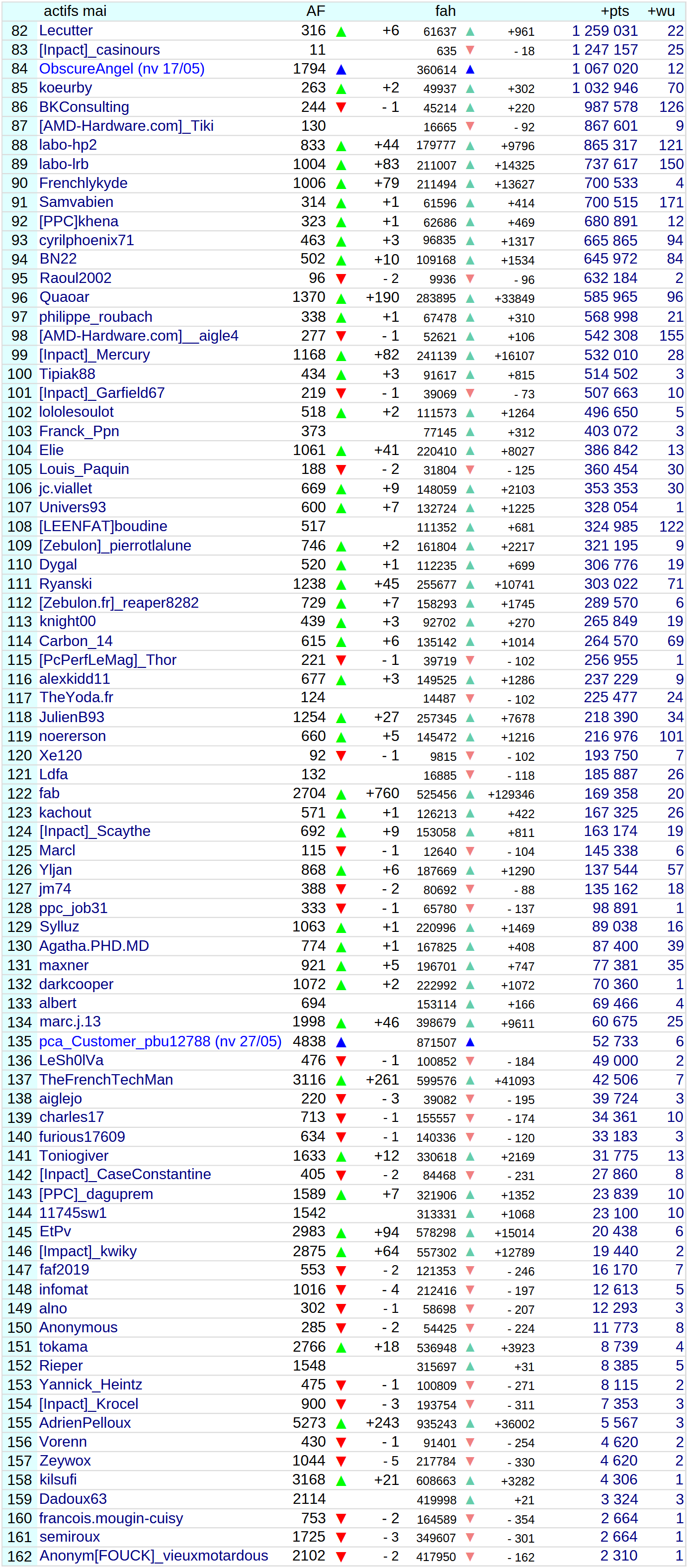Open pca_Customer_pbu12788 (nv 27/05) member link
The image size is (688, 1568).
(x=160, y=1041)
